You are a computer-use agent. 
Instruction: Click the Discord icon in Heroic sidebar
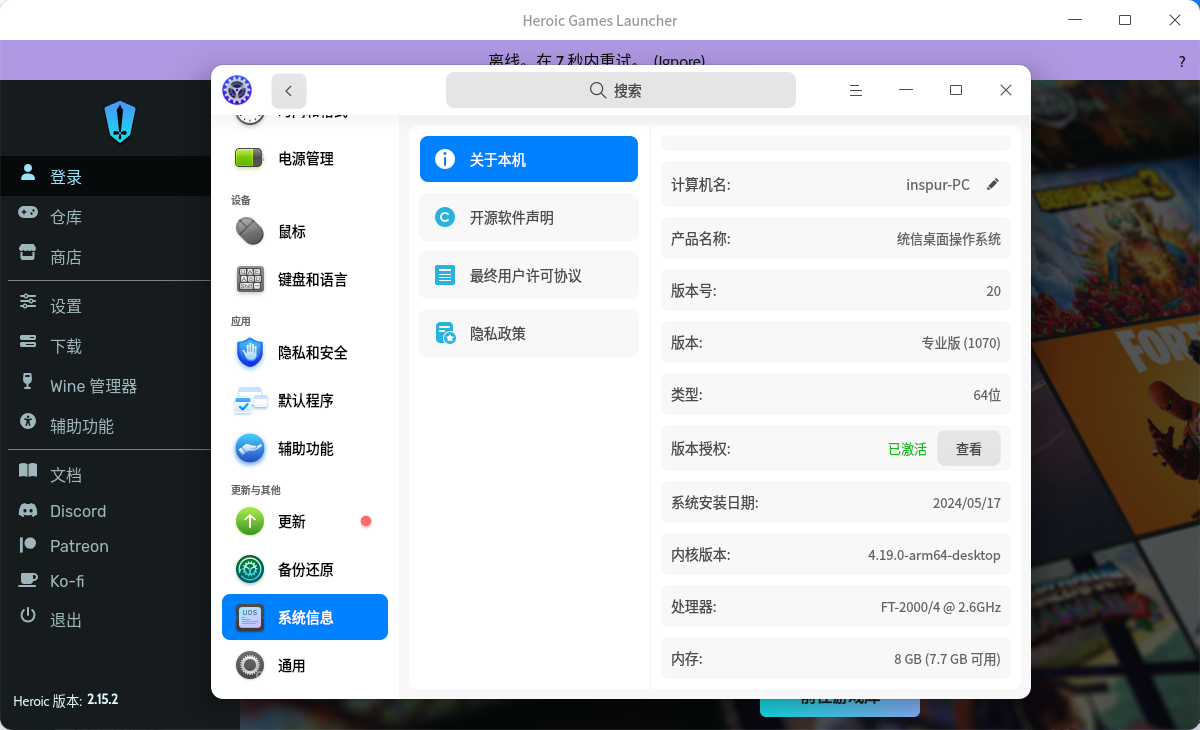[x=29, y=511]
